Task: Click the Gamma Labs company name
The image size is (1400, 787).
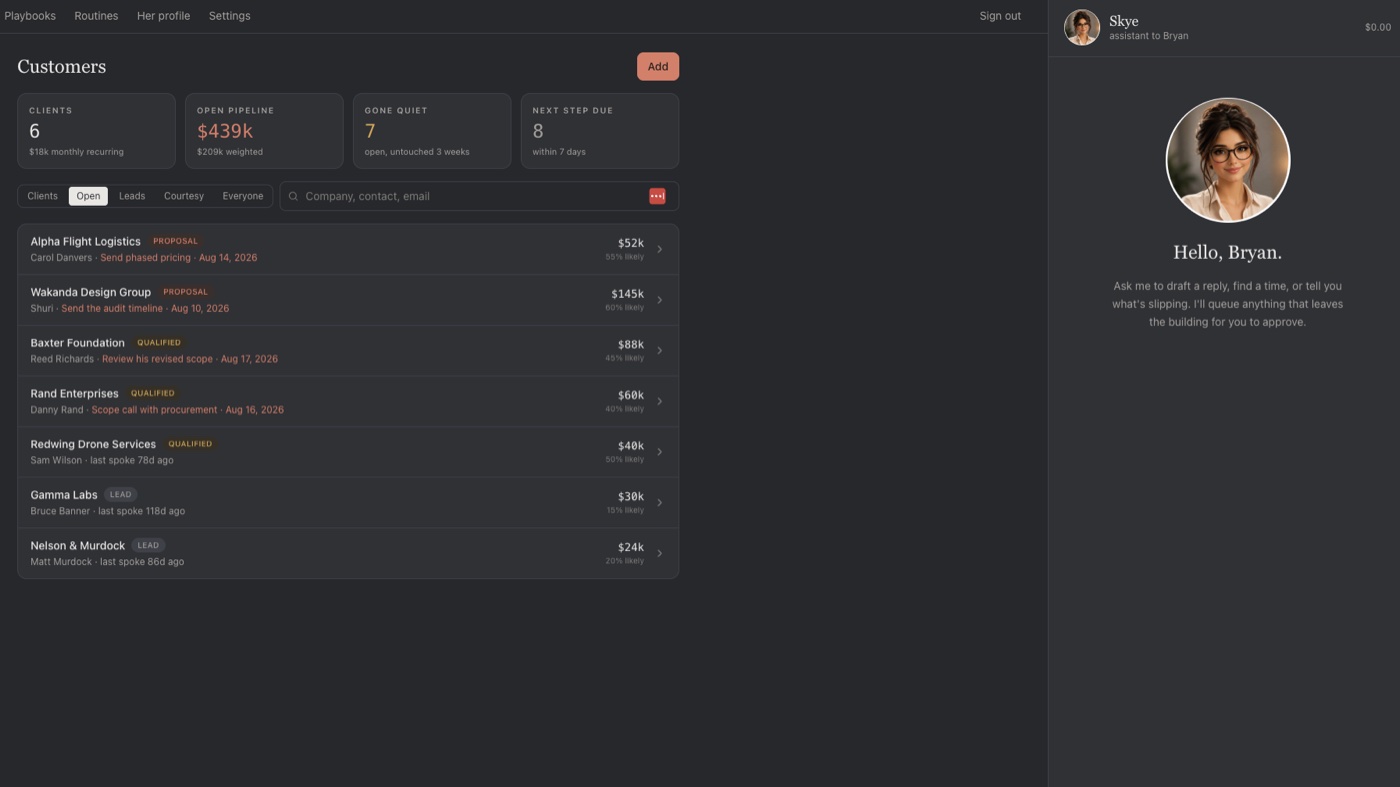Action: [x=64, y=495]
